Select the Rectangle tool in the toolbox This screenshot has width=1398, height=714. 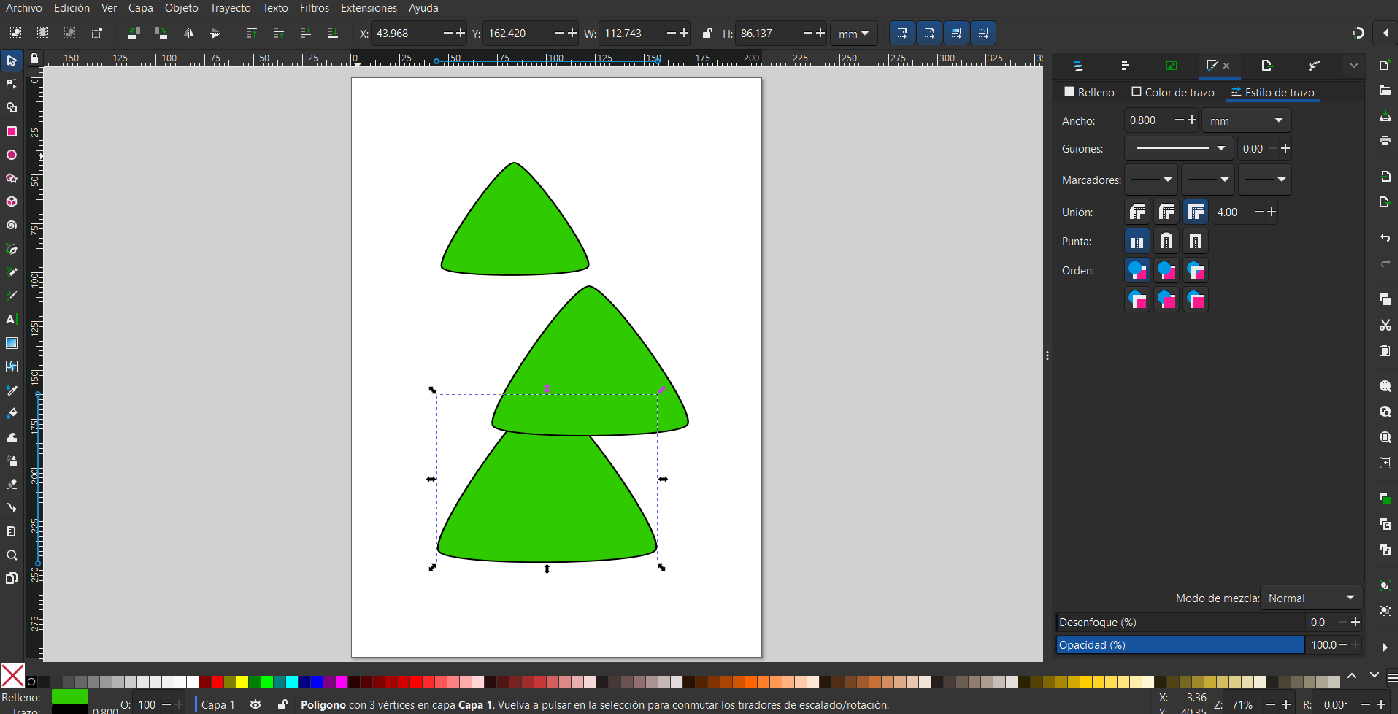(x=12, y=131)
